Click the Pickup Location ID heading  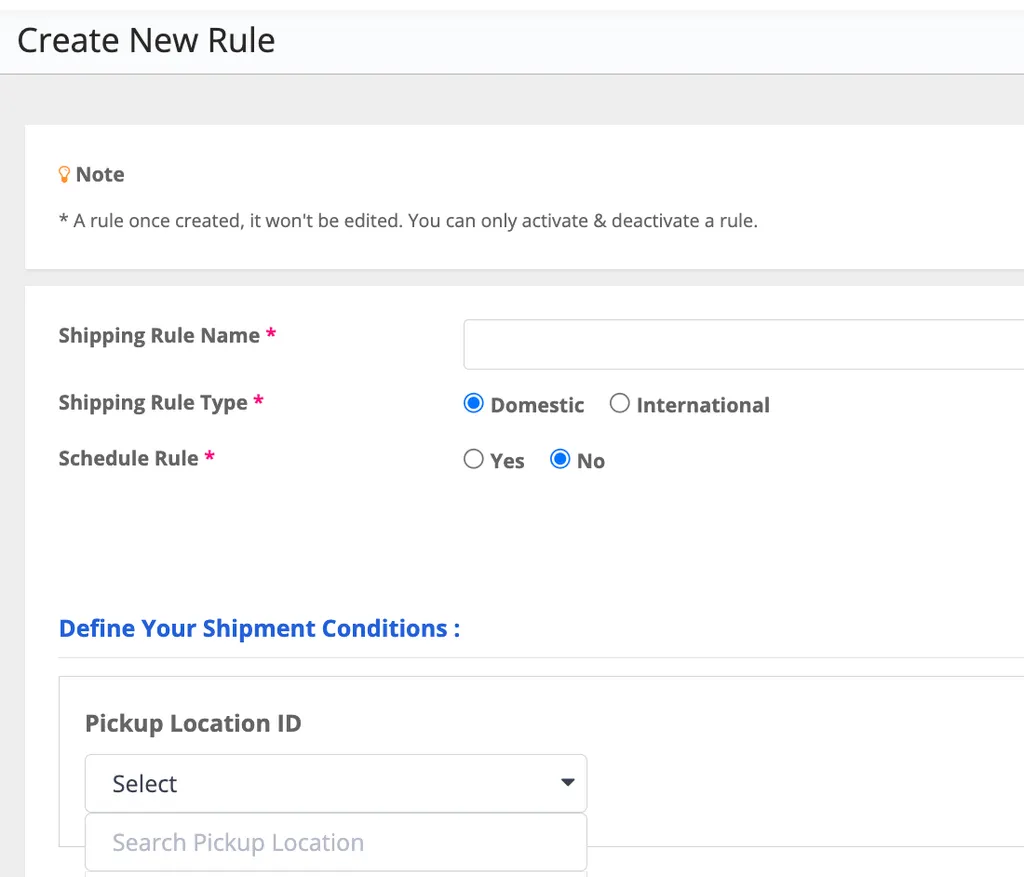193,723
